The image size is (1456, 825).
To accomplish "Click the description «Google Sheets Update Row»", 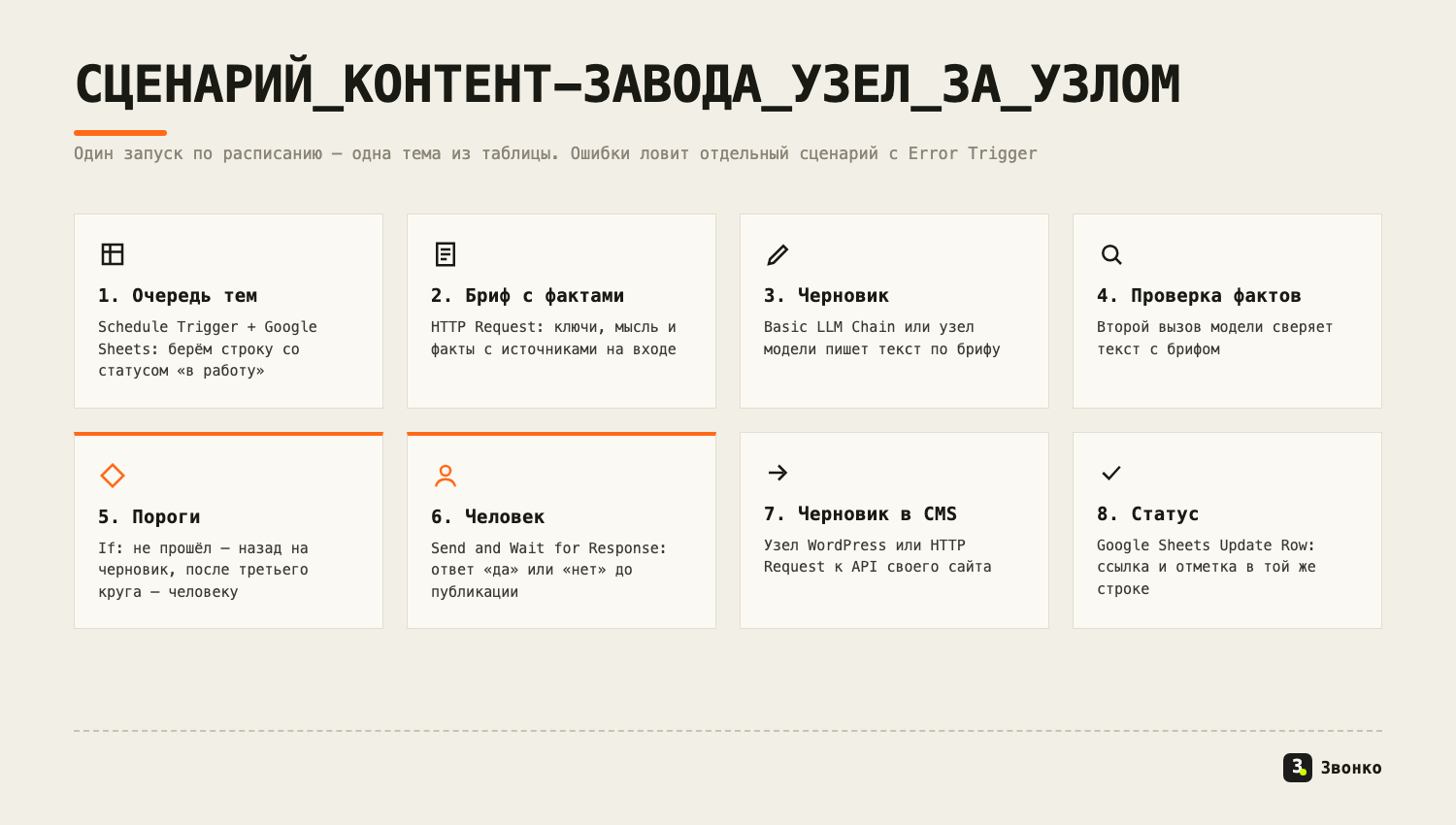I will [x=1207, y=568].
